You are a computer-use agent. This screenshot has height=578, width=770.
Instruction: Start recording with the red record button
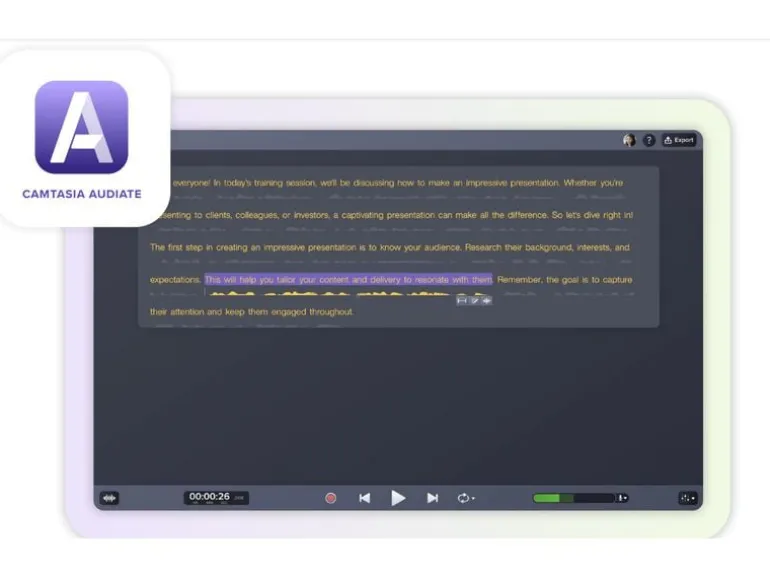330,498
